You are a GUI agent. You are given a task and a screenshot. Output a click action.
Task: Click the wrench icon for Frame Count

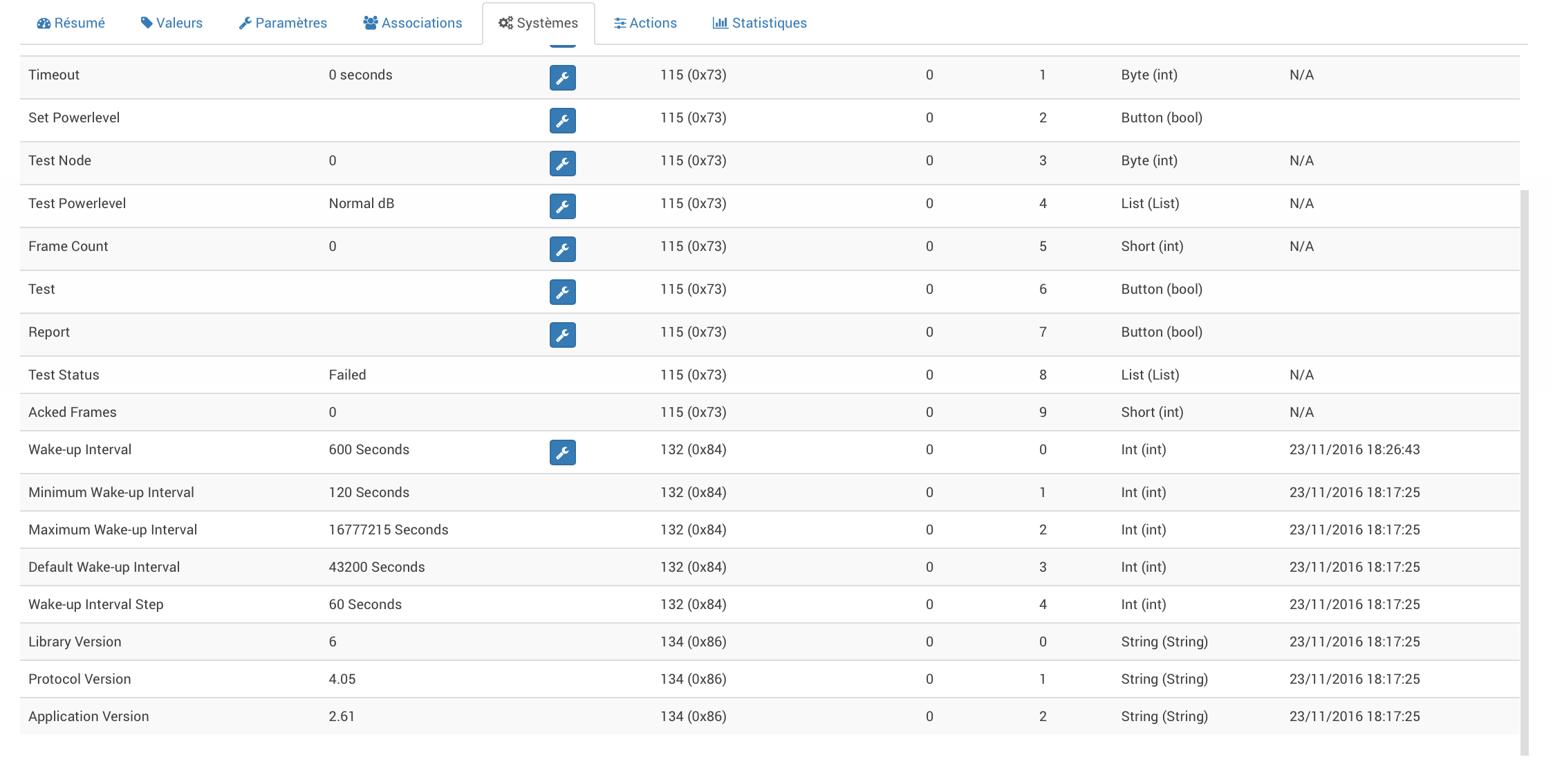click(x=563, y=249)
